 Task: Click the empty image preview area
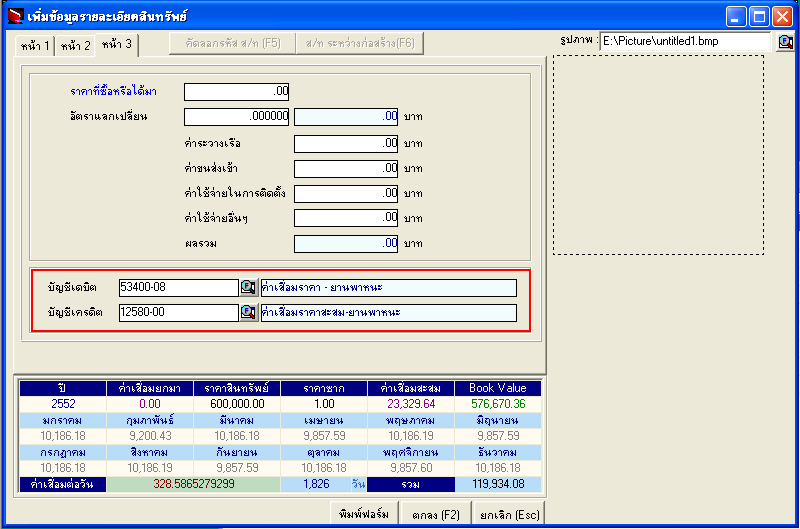pos(658,155)
